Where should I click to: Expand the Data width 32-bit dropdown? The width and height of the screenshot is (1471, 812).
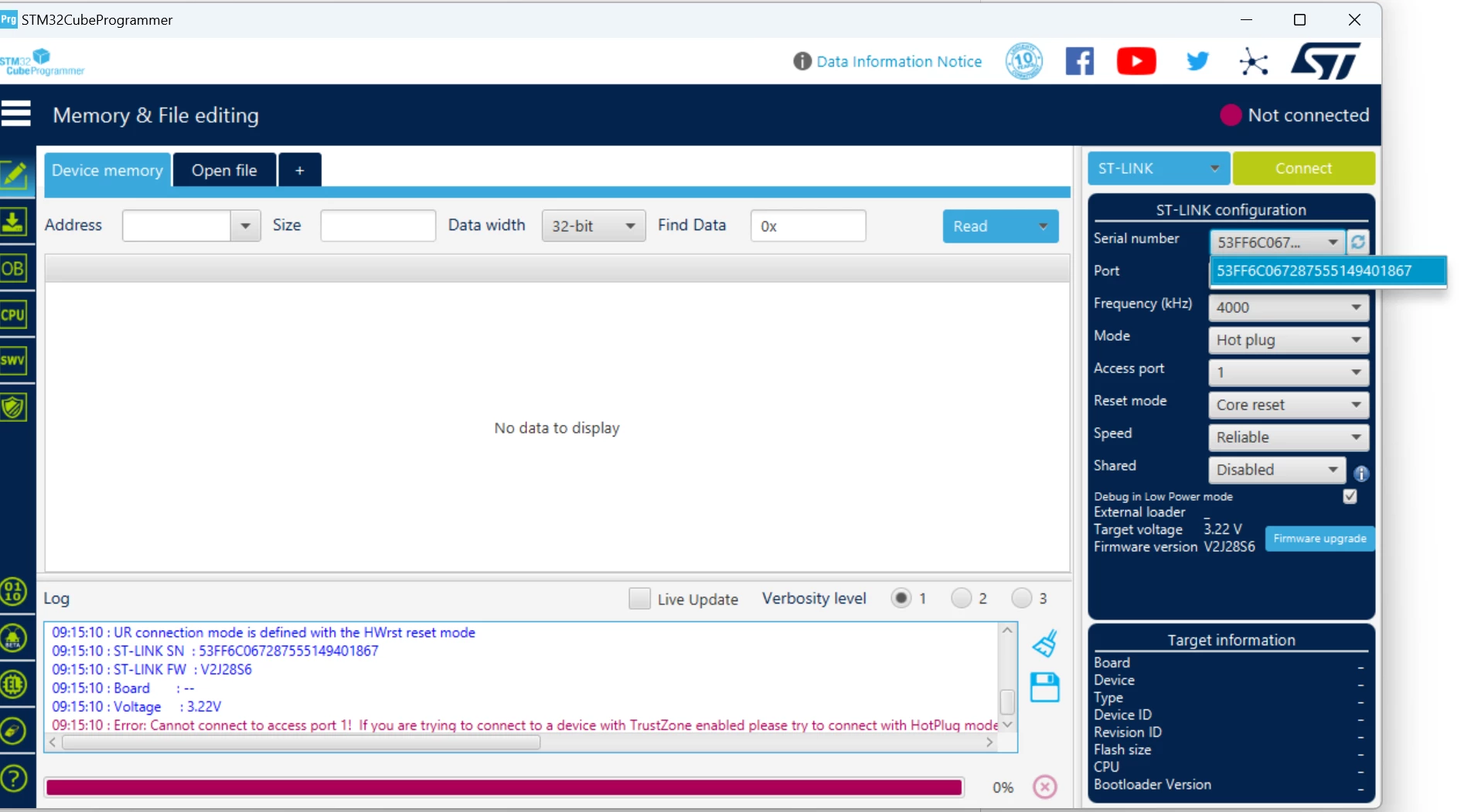pos(594,226)
